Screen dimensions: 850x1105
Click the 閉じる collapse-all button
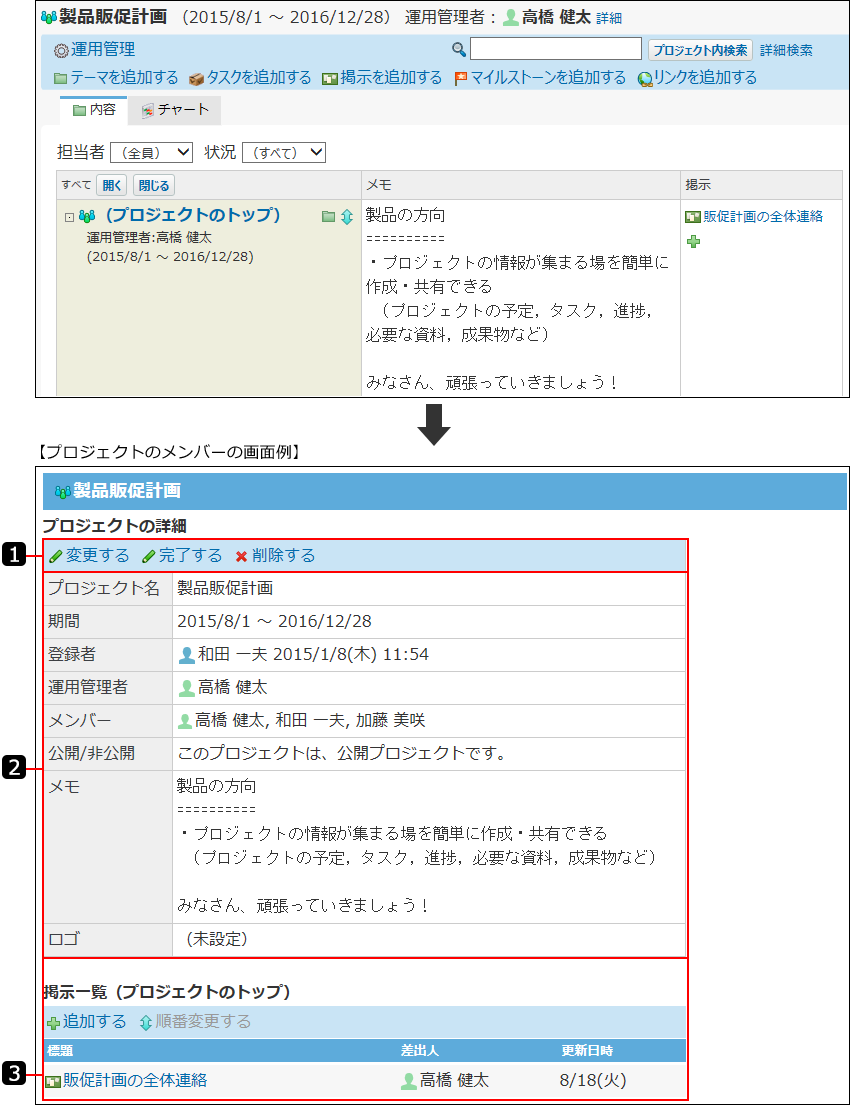click(153, 185)
